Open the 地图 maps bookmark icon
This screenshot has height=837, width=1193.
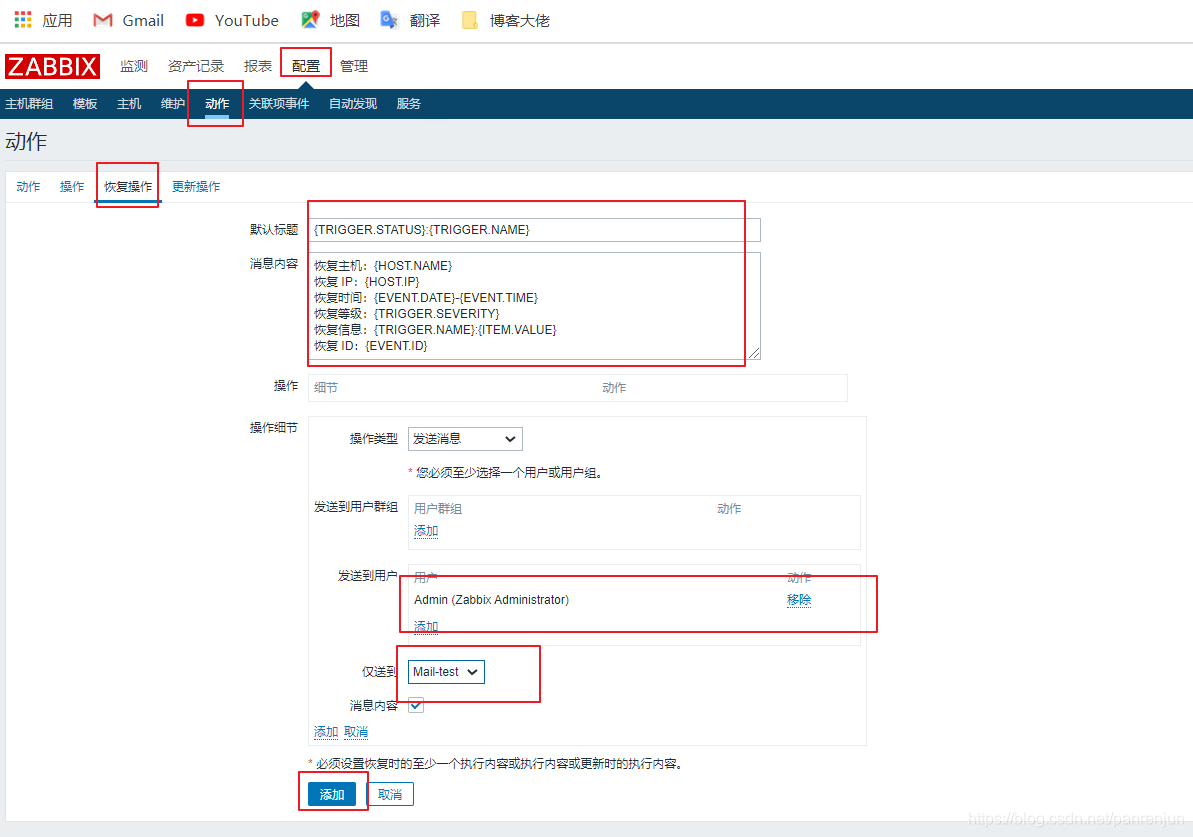coord(310,21)
